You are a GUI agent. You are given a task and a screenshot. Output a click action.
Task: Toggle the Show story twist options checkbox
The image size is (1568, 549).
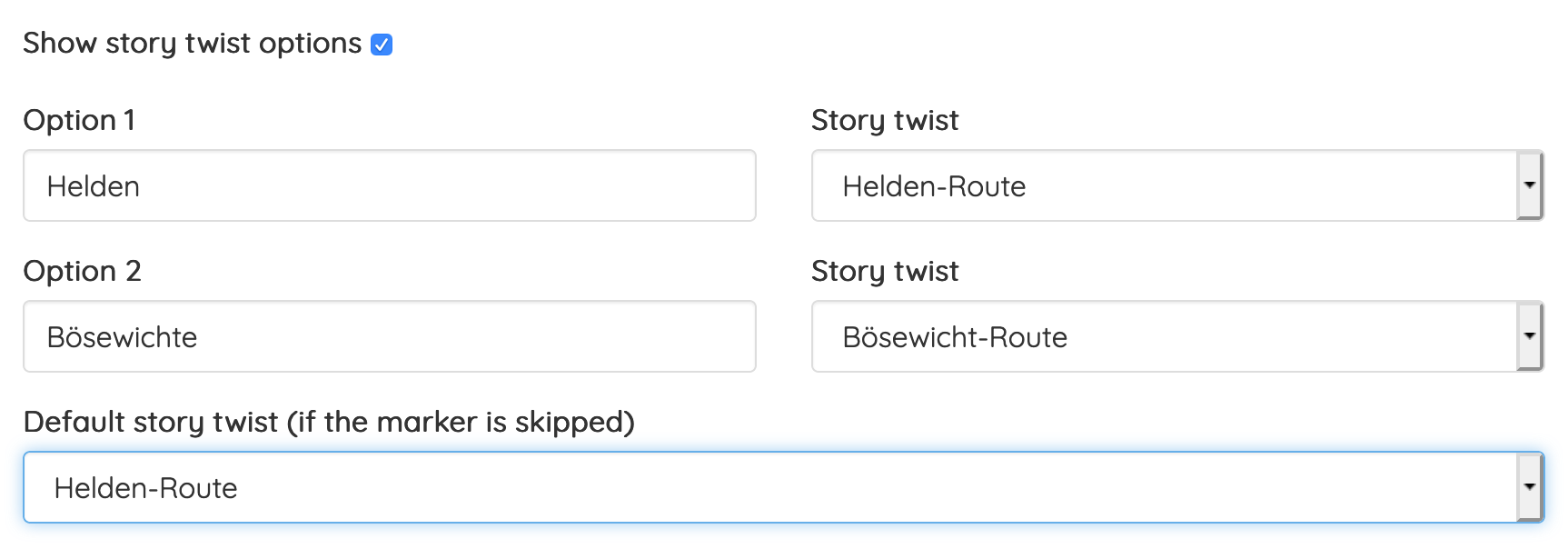pos(382,45)
